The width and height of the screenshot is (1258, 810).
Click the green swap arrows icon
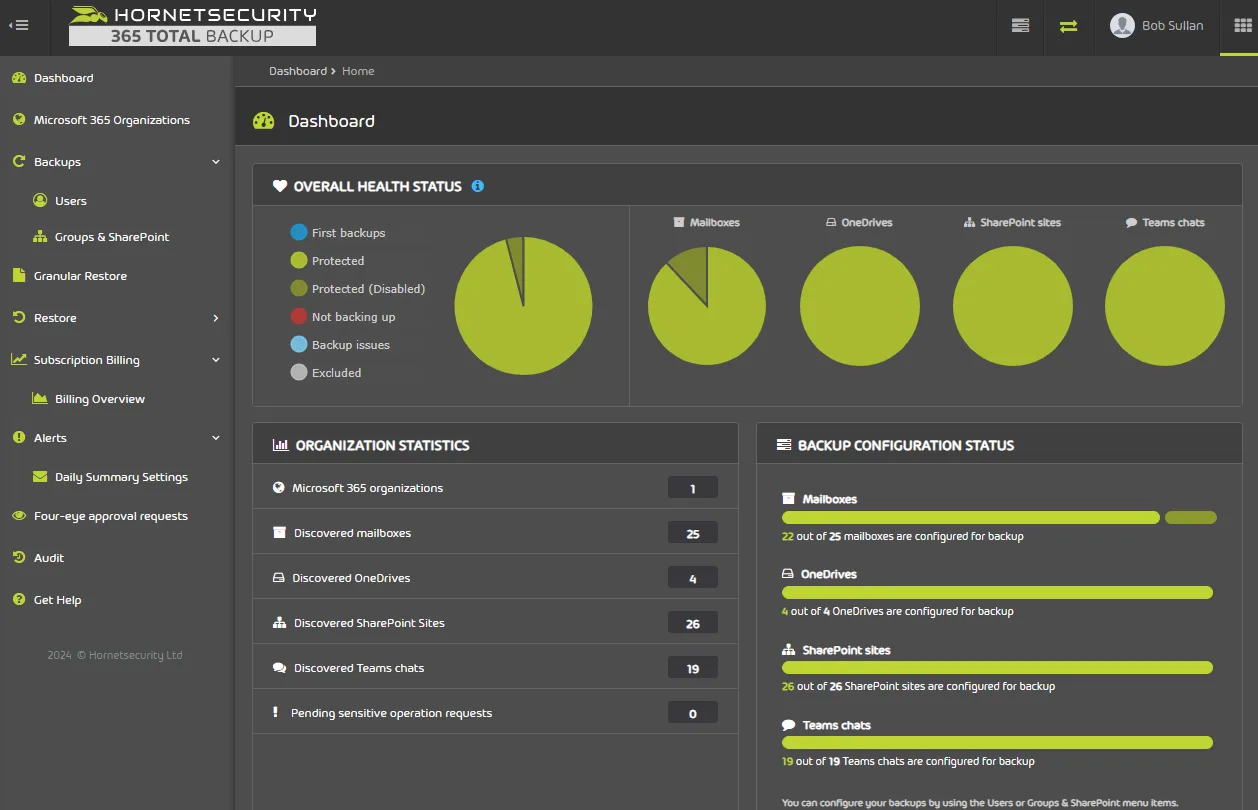click(1069, 26)
